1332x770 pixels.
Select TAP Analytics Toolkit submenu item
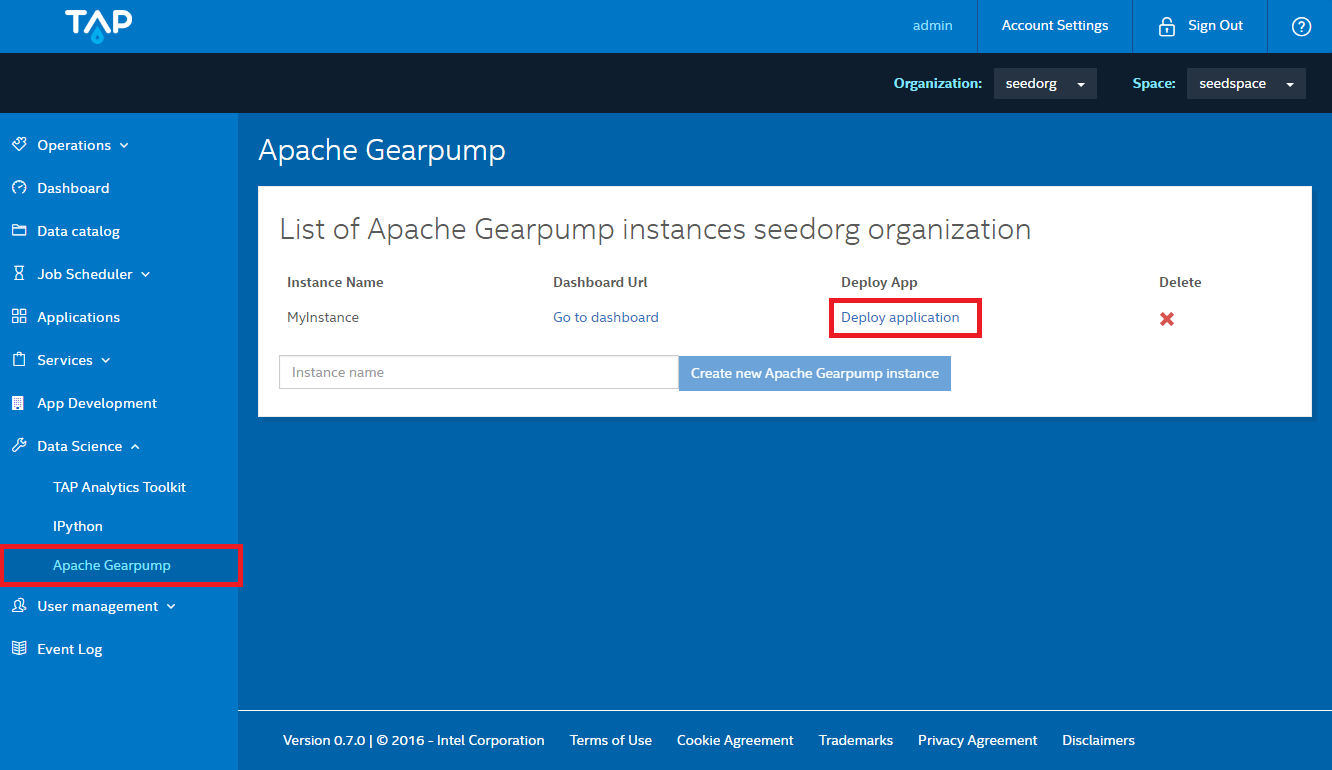pyautogui.click(x=119, y=487)
